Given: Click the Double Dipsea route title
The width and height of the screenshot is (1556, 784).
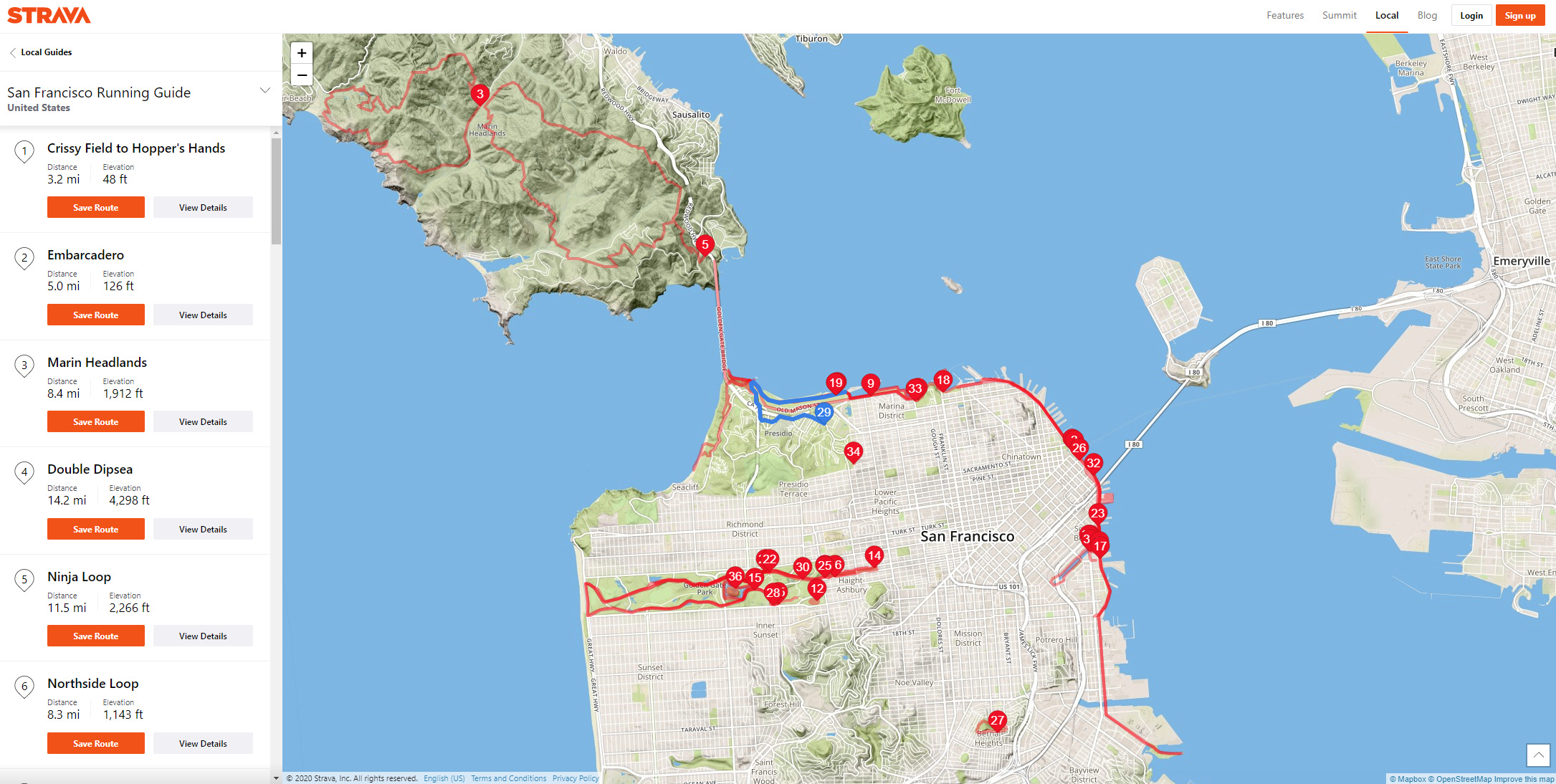Looking at the screenshot, I should click(90, 469).
